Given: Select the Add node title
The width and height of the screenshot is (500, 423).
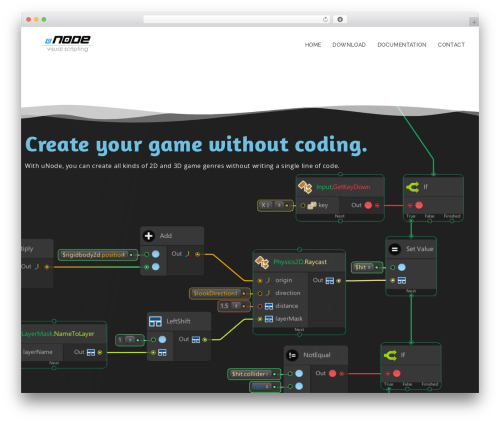Looking at the screenshot, I should [x=166, y=236].
